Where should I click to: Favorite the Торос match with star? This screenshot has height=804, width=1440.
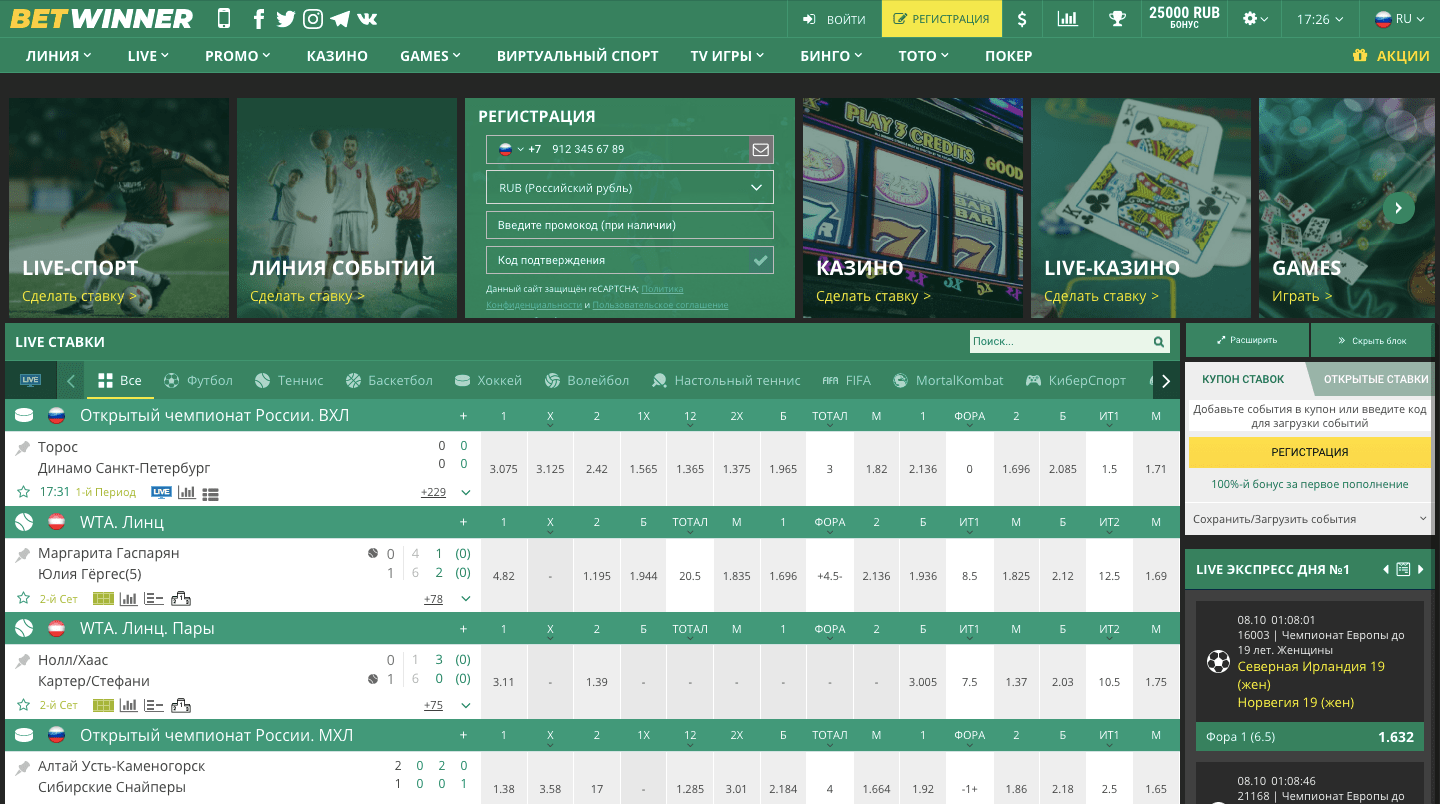click(x=23, y=492)
